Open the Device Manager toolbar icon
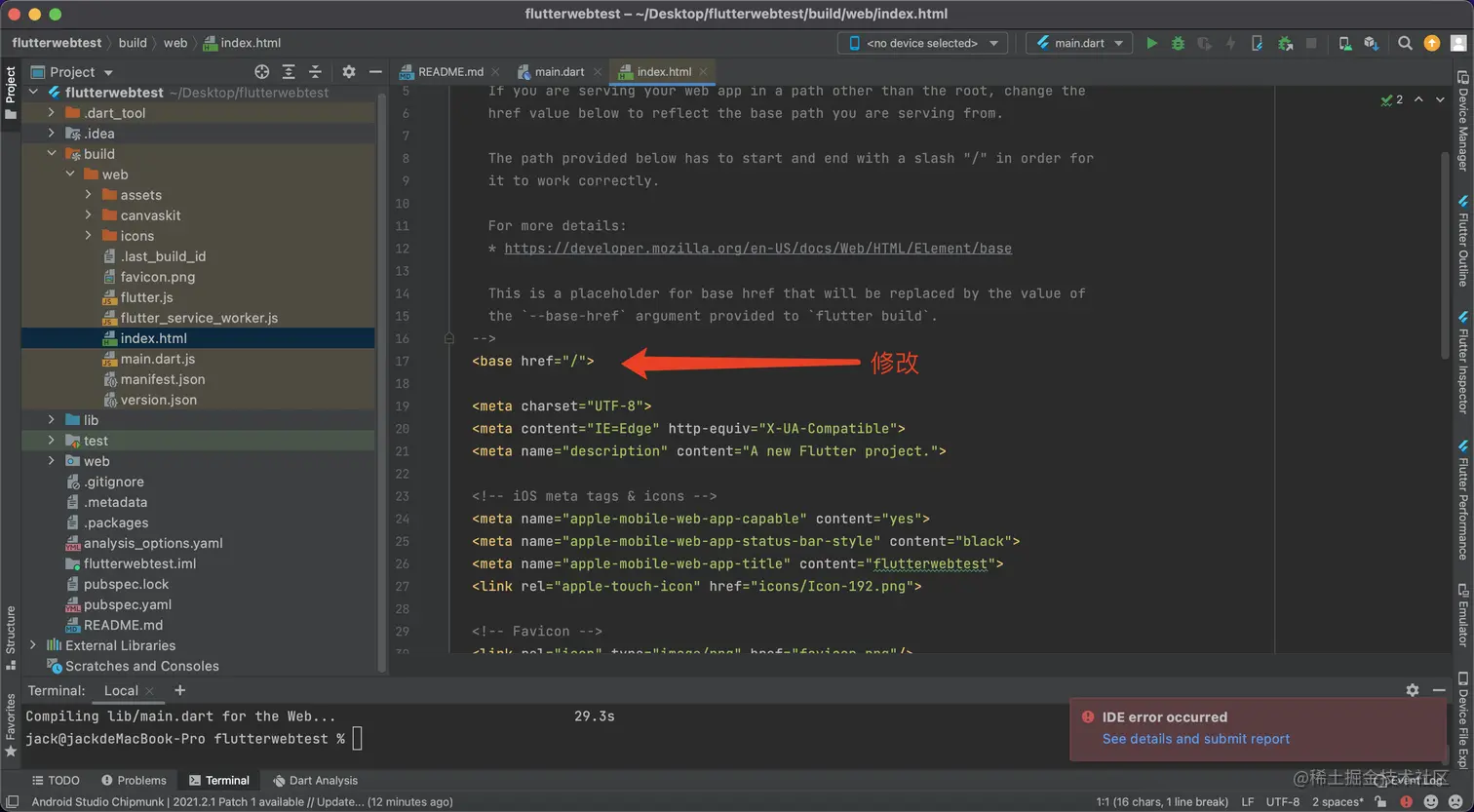The width and height of the screenshot is (1474, 812). (x=1345, y=43)
